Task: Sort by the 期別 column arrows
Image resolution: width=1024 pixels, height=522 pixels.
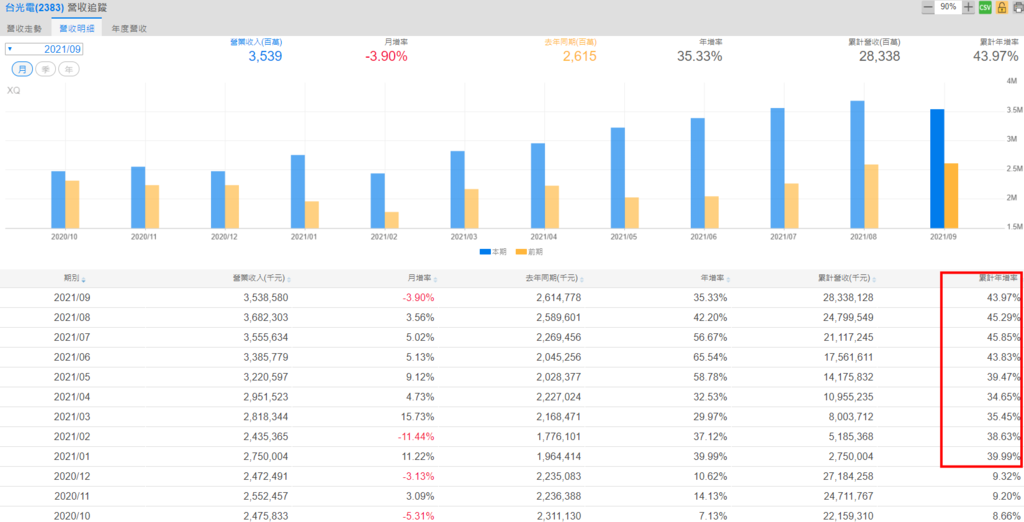Action: 84,280
